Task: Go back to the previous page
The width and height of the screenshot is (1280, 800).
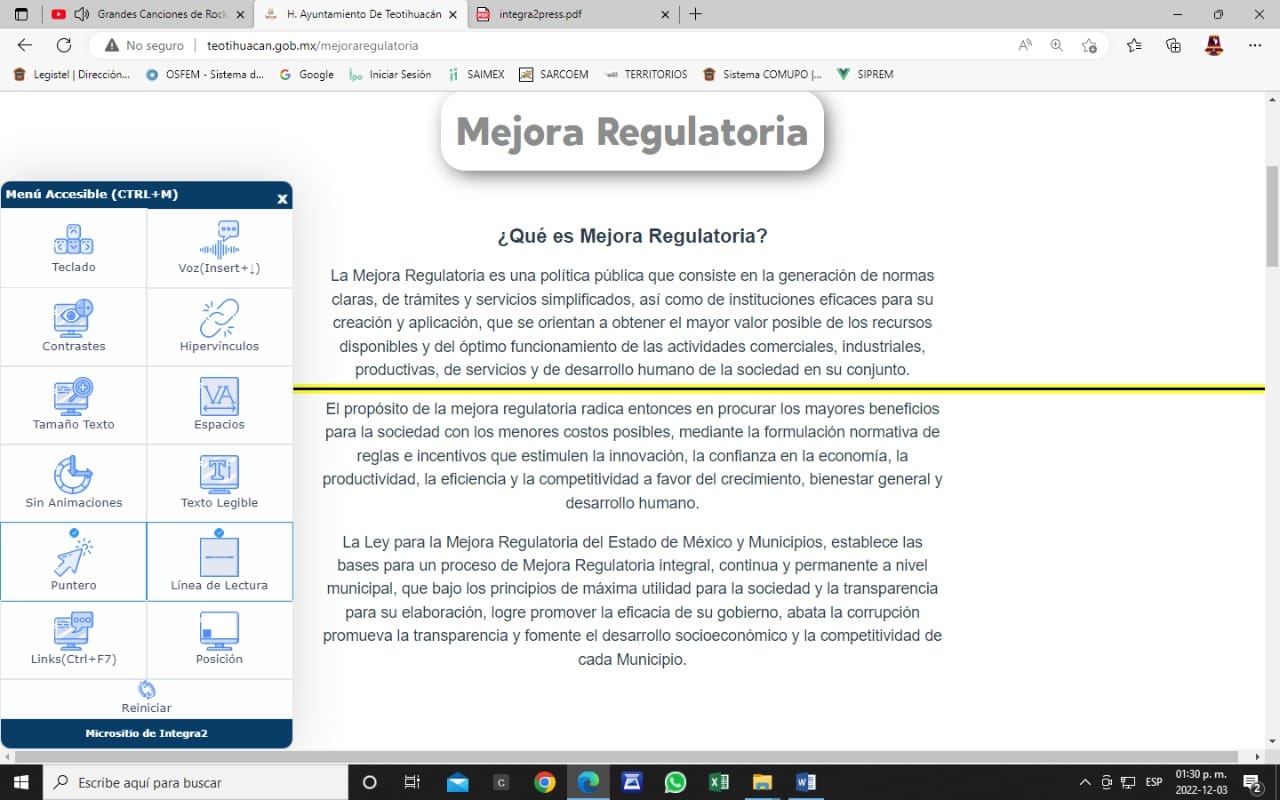Action: (25, 45)
